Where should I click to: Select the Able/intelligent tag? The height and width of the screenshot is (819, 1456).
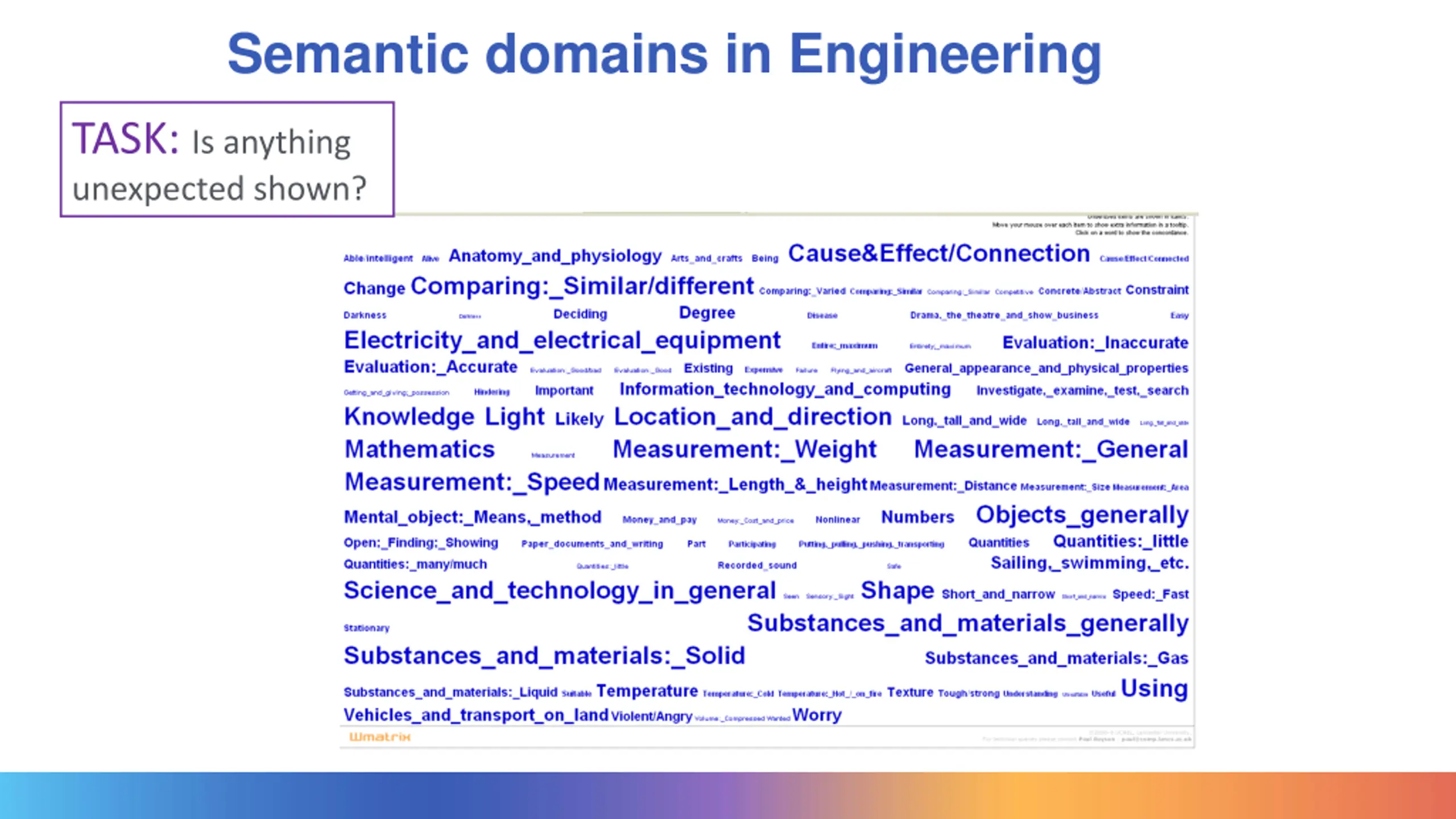pyautogui.click(x=378, y=258)
